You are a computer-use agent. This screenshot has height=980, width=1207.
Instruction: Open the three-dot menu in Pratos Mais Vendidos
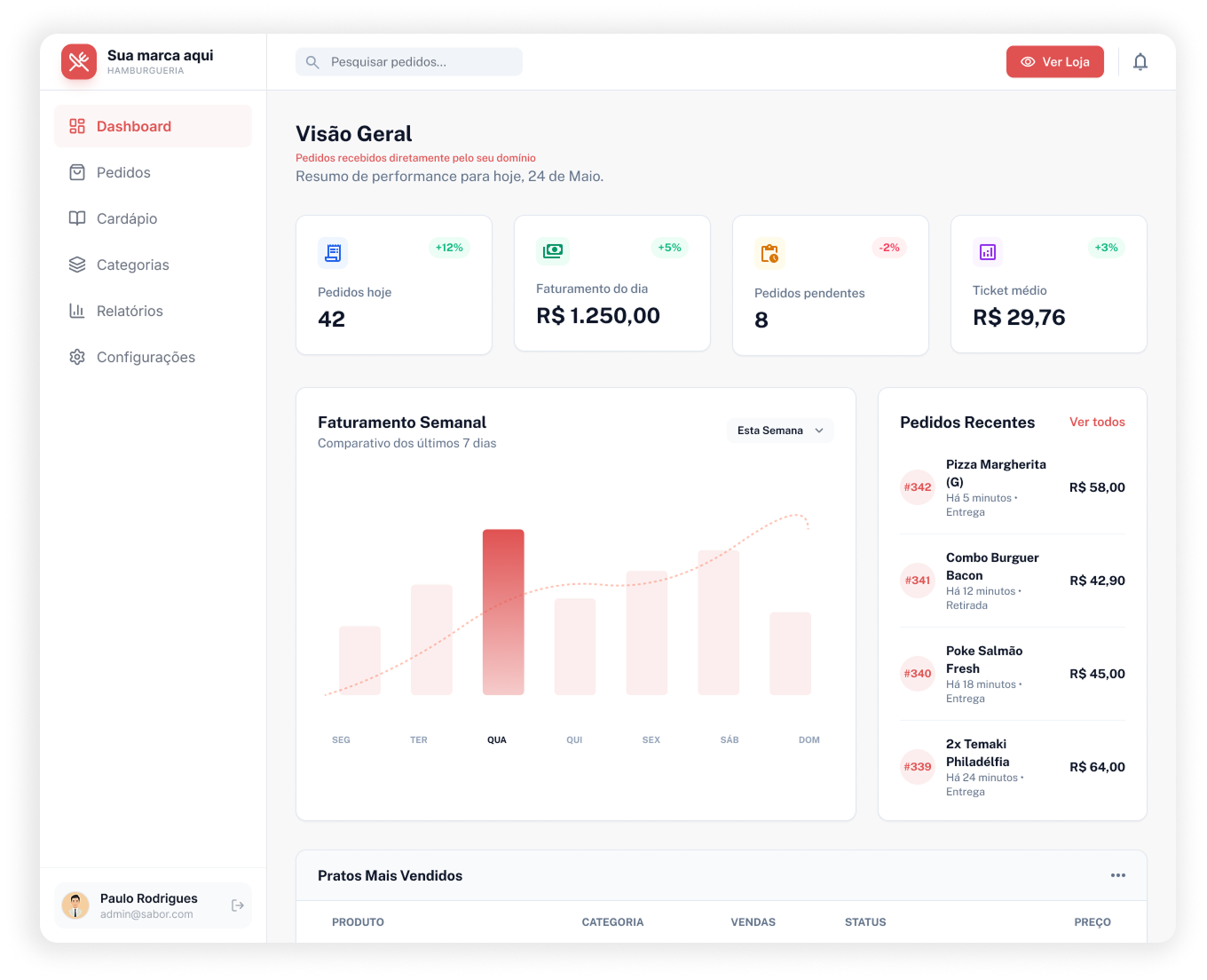pos(1117,875)
